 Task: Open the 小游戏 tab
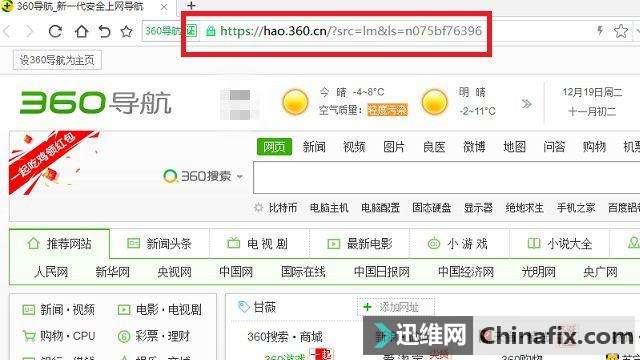click(459, 244)
